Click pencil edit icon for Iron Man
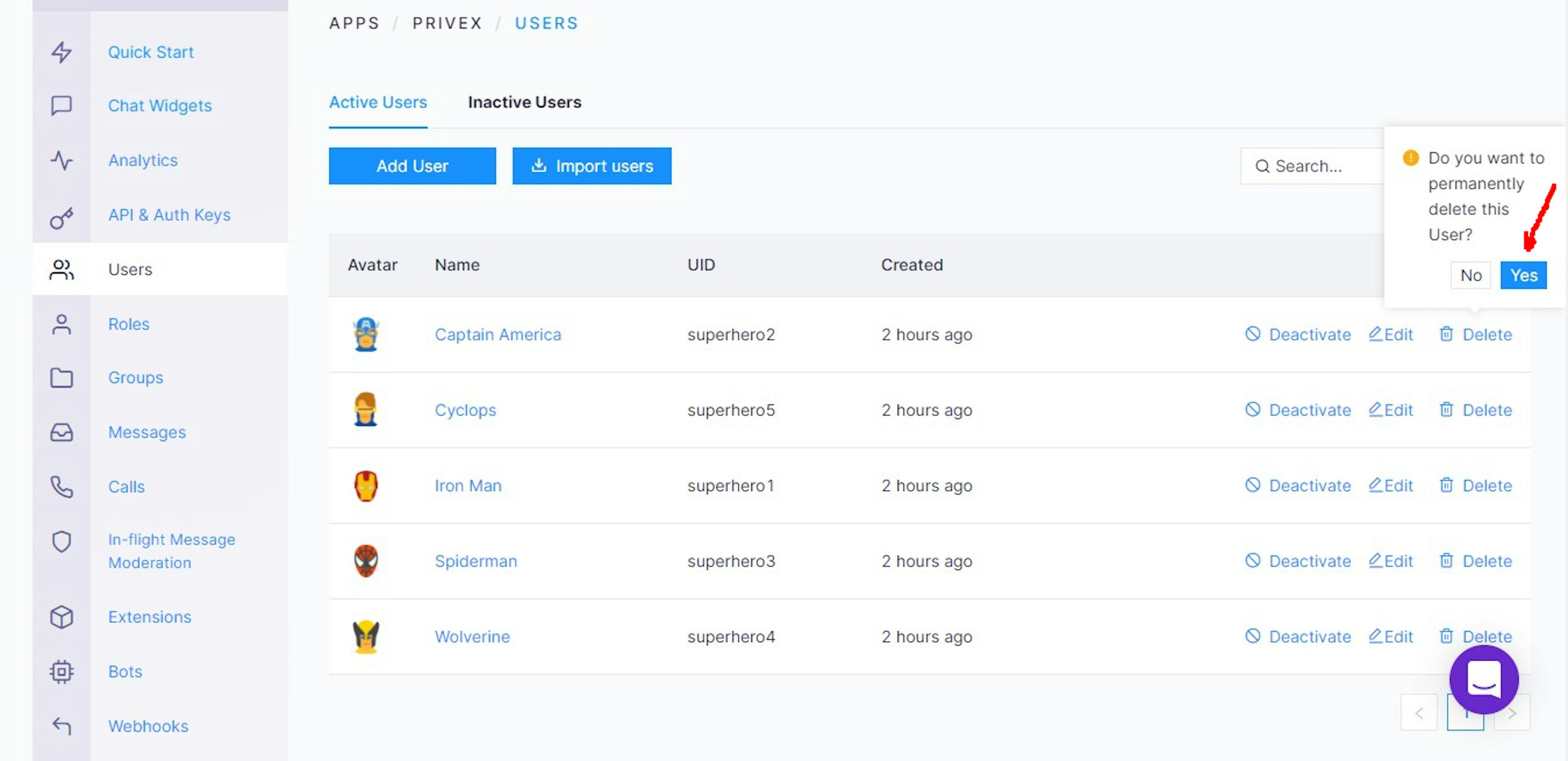Viewport: 1568px width, 761px height. pyautogui.click(x=1375, y=485)
